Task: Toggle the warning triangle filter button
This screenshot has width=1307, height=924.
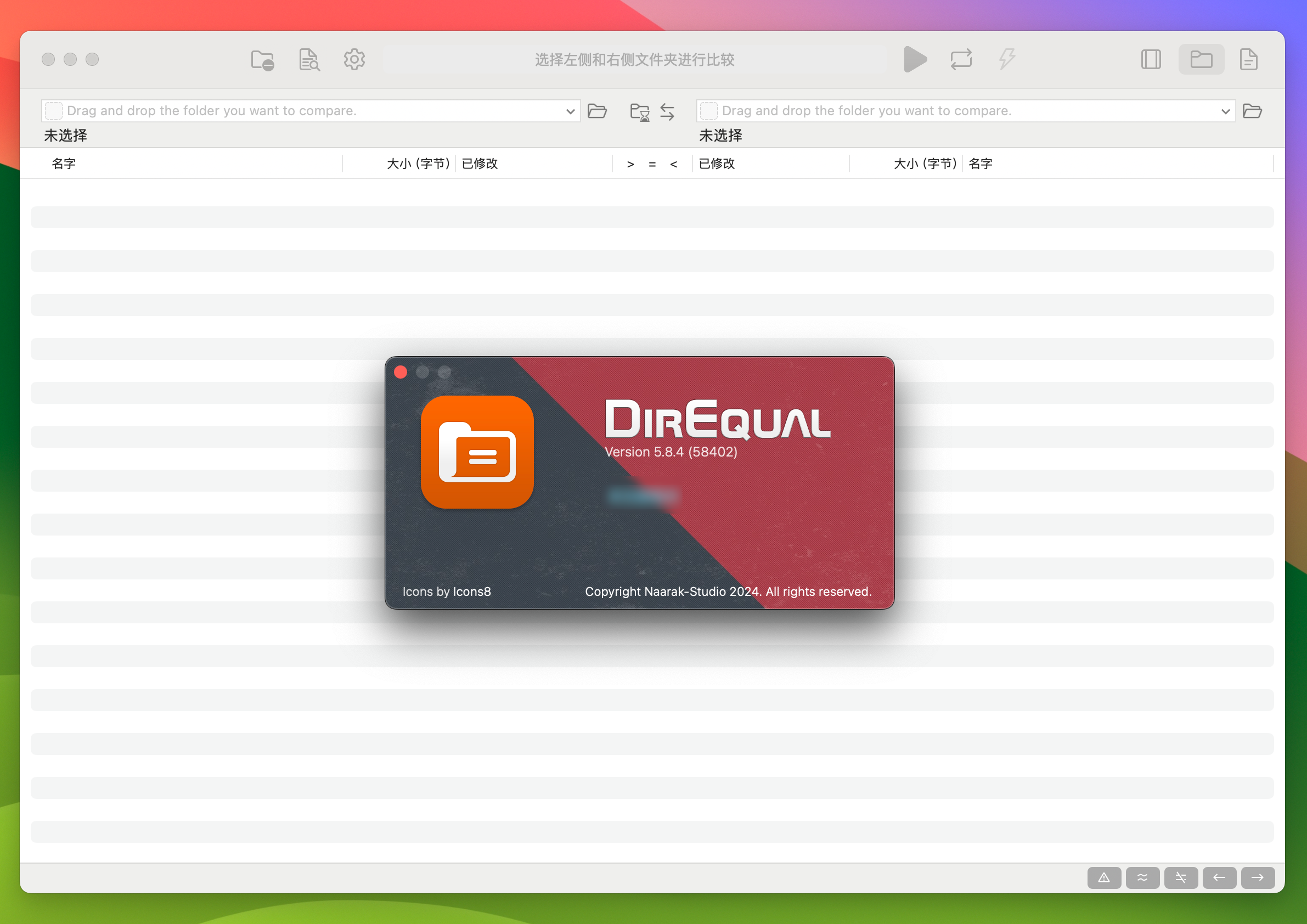Action: pos(1104,877)
